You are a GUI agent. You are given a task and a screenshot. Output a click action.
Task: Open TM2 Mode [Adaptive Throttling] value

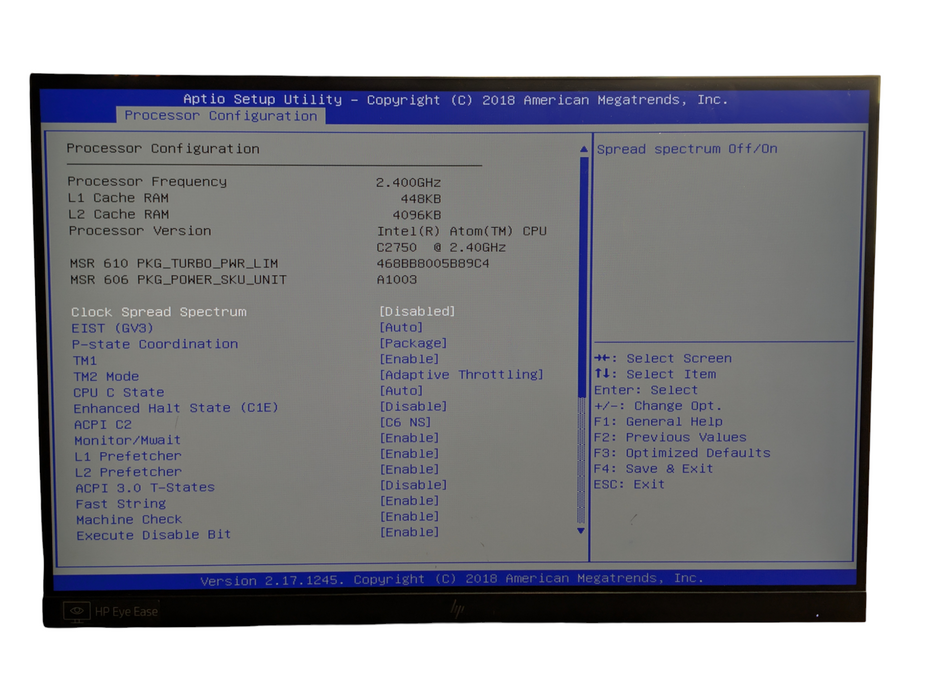point(461,374)
